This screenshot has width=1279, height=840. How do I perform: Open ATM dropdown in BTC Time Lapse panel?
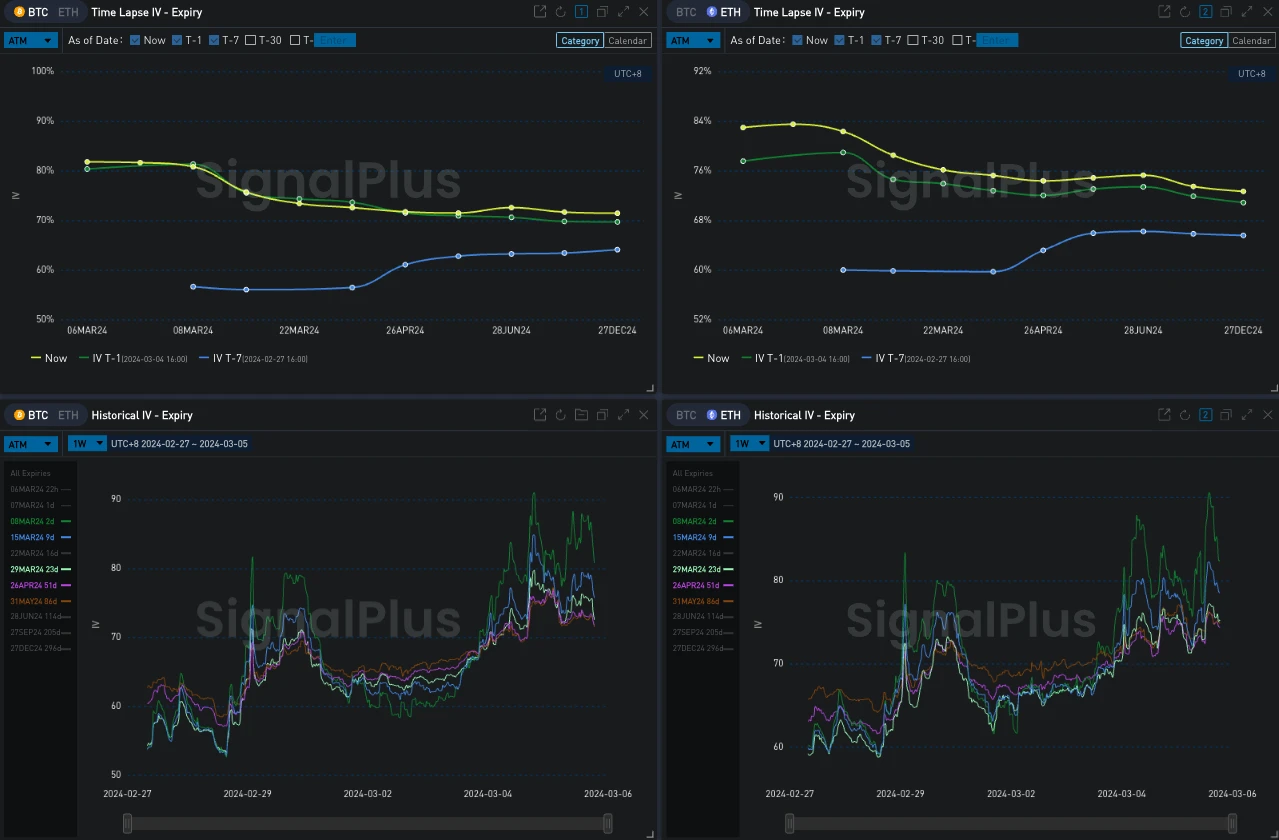[x=30, y=41]
